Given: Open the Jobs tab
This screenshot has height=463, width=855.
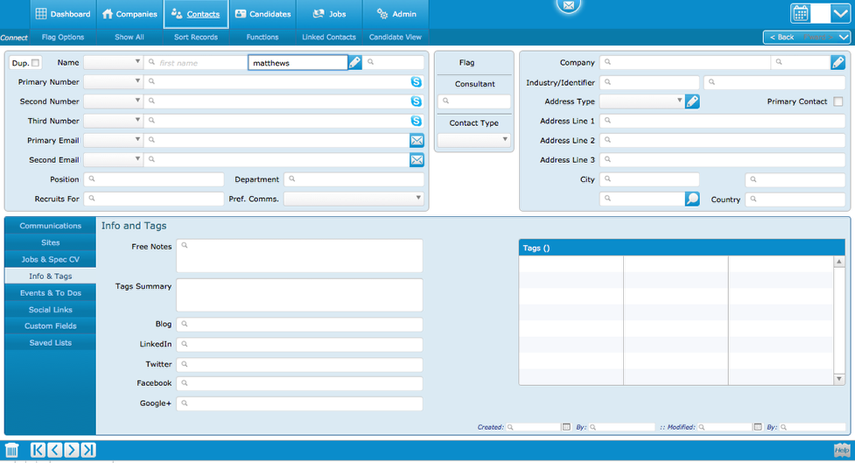Looking at the screenshot, I should 329,14.
